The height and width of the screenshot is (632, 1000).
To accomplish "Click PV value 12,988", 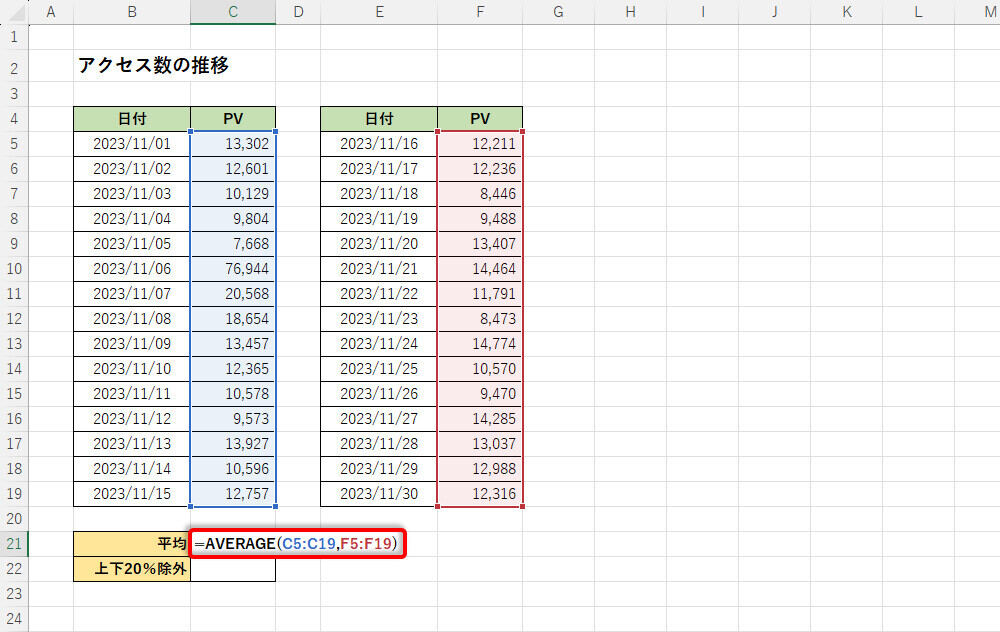I will tap(480, 469).
